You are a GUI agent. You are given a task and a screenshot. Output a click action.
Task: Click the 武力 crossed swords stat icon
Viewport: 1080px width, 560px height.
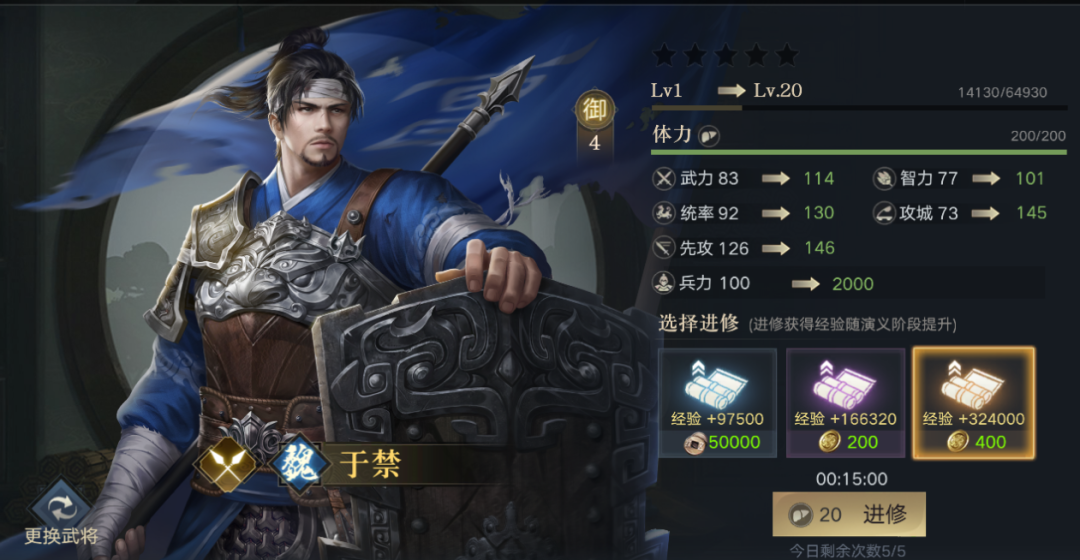pyautogui.click(x=664, y=179)
